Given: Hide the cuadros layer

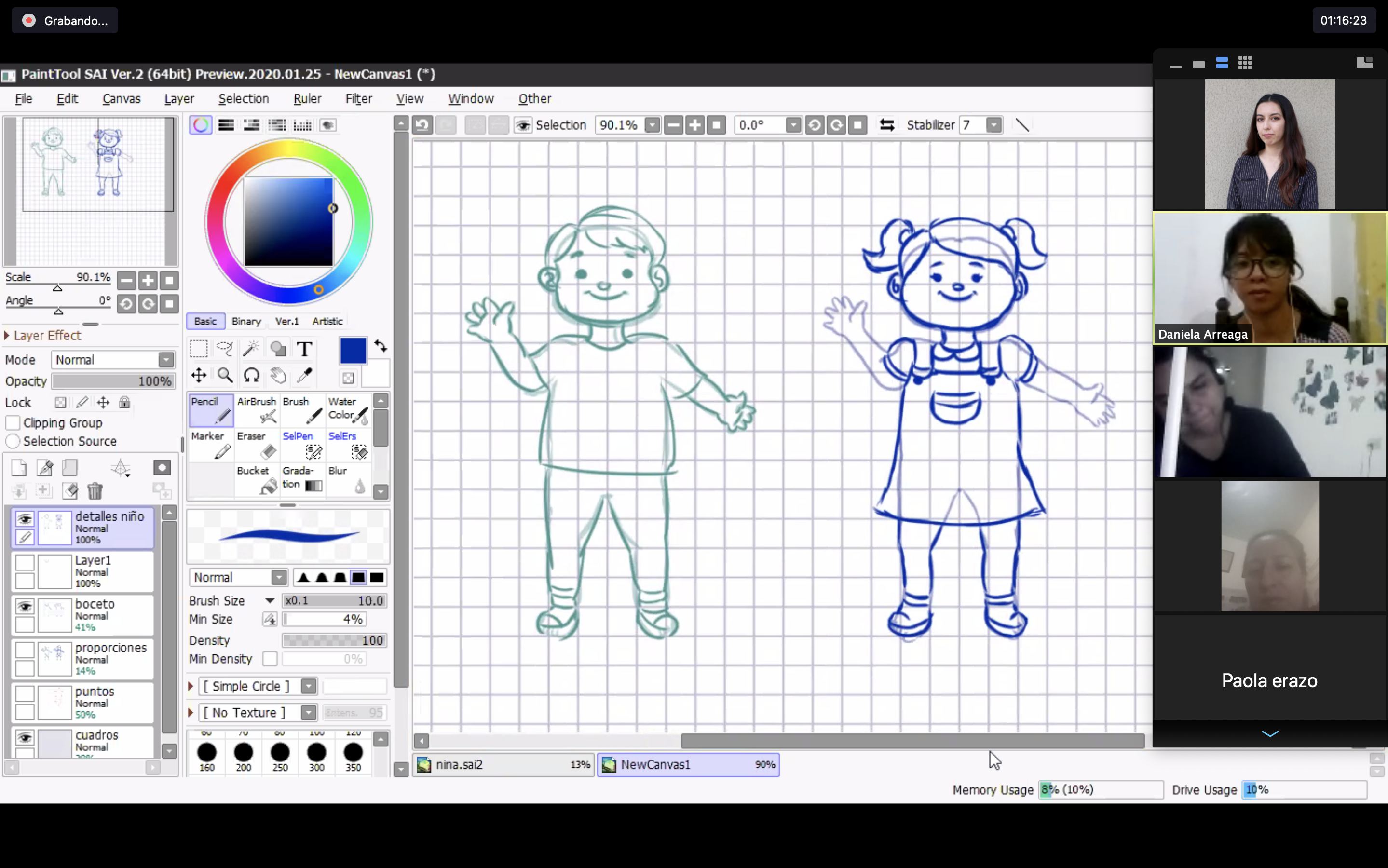Looking at the screenshot, I should pyautogui.click(x=25, y=737).
